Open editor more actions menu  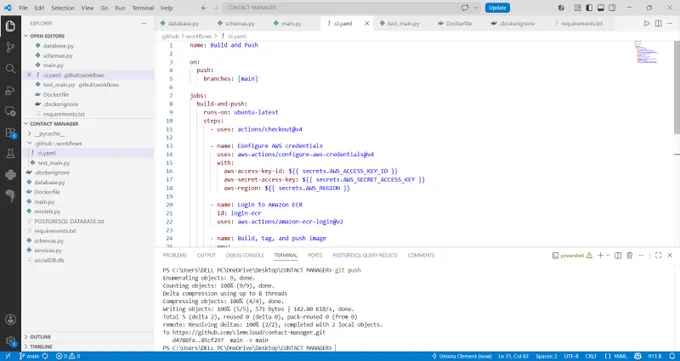click(670, 23)
